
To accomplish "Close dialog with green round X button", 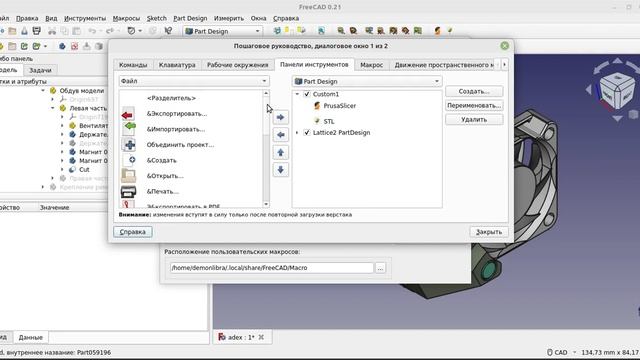I will tap(504, 46).
